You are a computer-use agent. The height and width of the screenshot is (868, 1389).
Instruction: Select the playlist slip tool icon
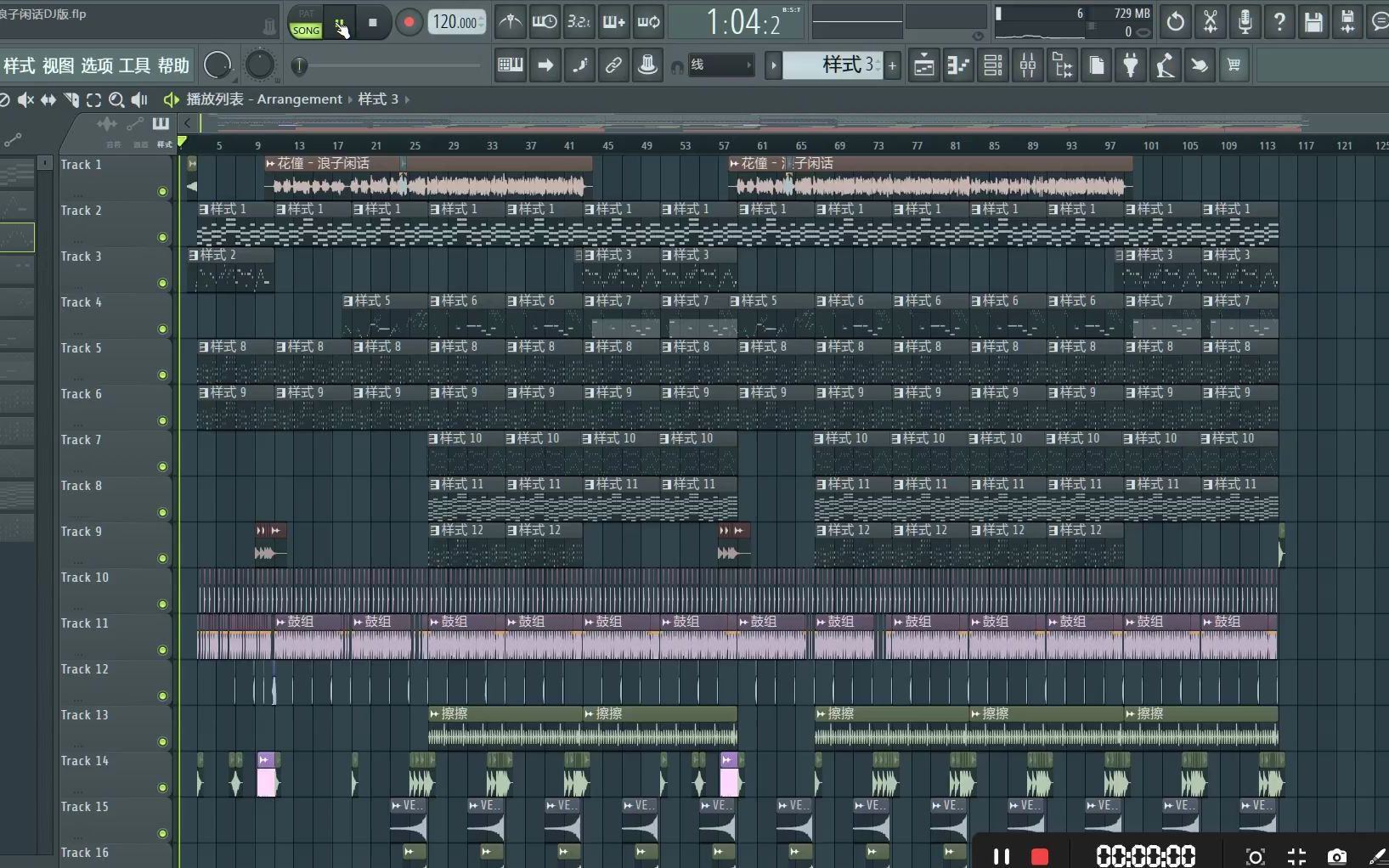(x=48, y=99)
